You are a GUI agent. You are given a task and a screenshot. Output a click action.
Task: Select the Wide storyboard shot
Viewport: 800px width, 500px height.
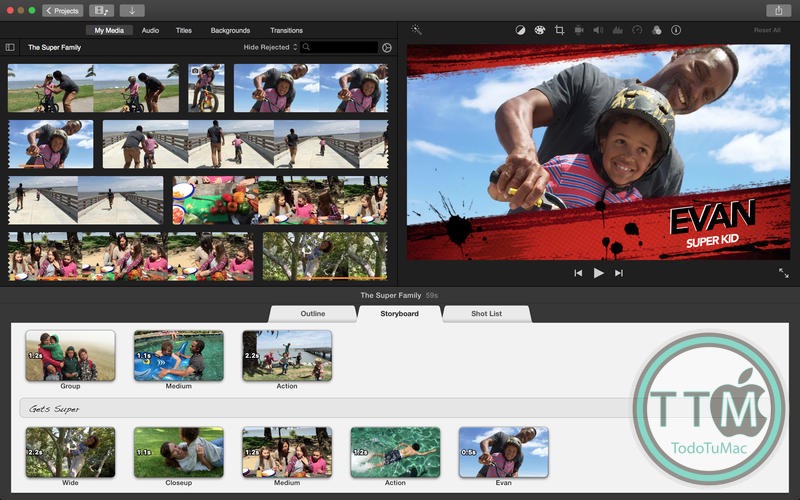click(70, 452)
